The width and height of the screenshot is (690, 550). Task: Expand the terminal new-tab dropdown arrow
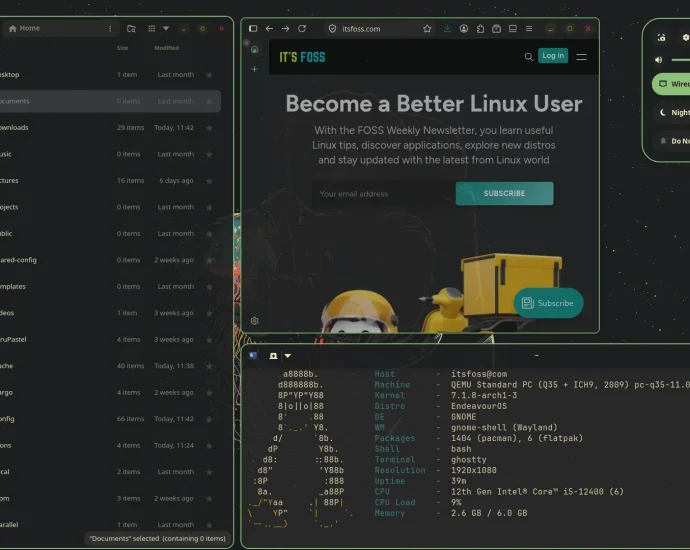[x=288, y=356]
